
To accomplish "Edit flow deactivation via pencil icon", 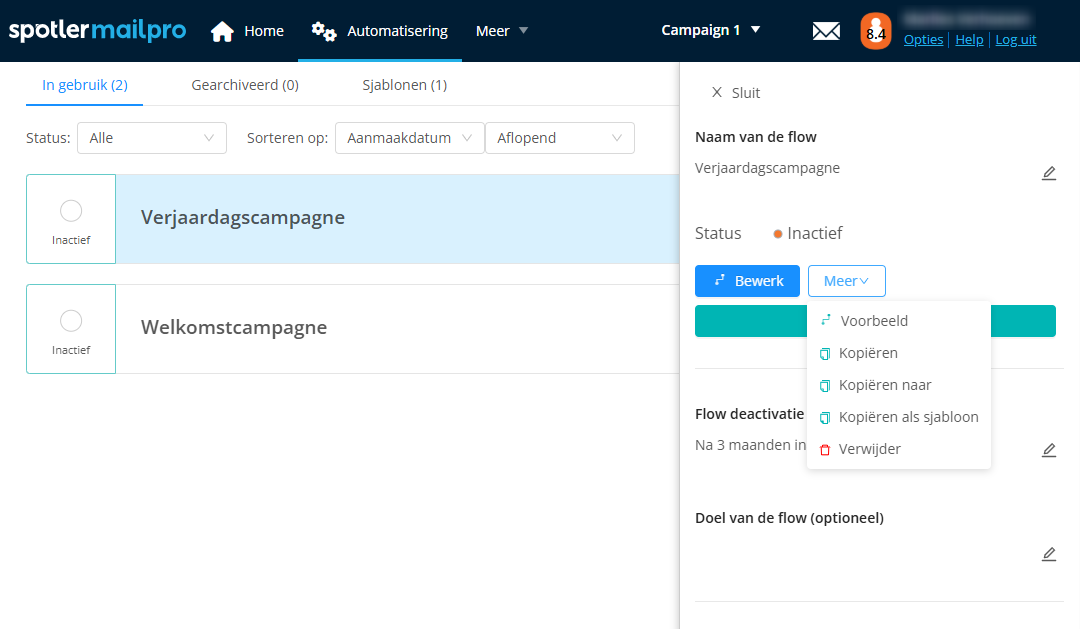I will [x=1048, y=450].
